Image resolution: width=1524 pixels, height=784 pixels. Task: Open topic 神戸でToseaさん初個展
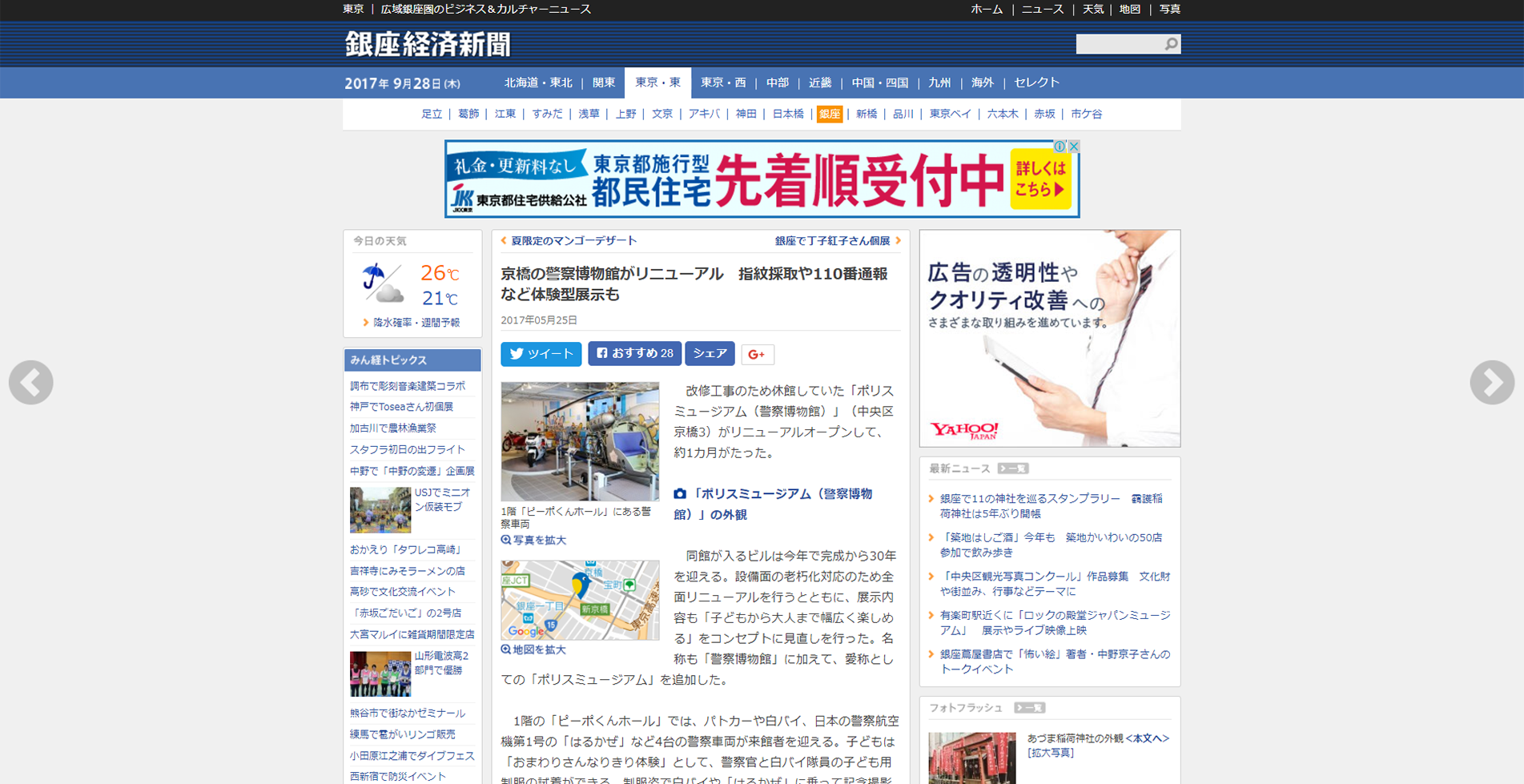click(401, 407)
